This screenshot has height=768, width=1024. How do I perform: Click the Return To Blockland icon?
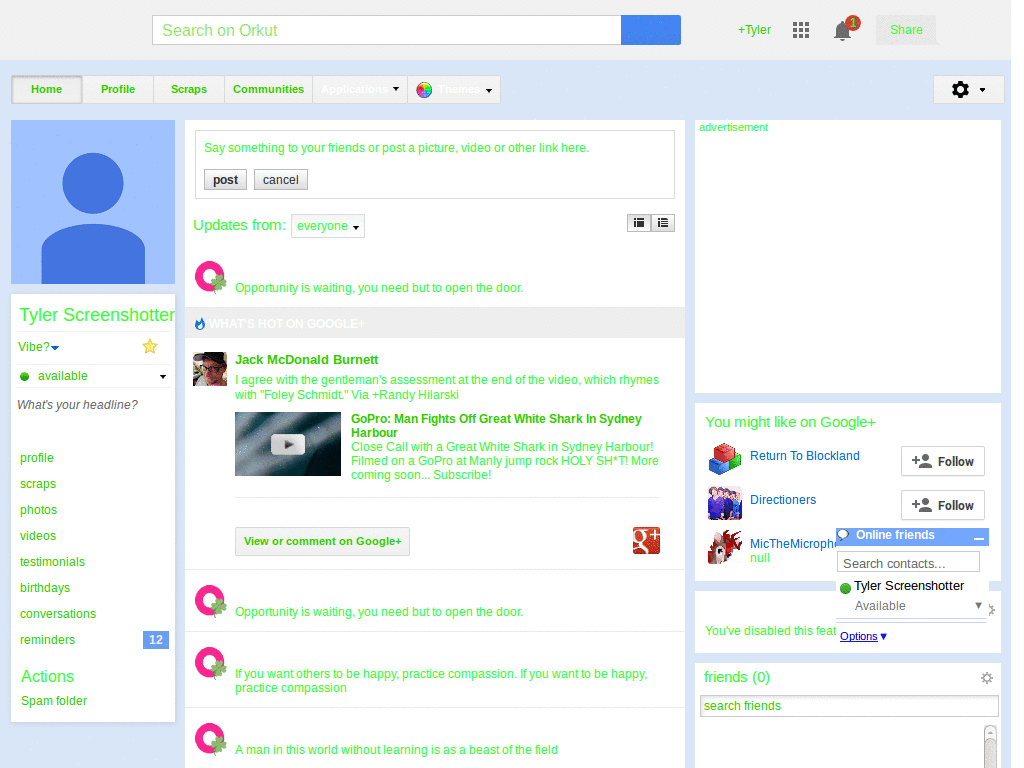click(x=725, y=458)
